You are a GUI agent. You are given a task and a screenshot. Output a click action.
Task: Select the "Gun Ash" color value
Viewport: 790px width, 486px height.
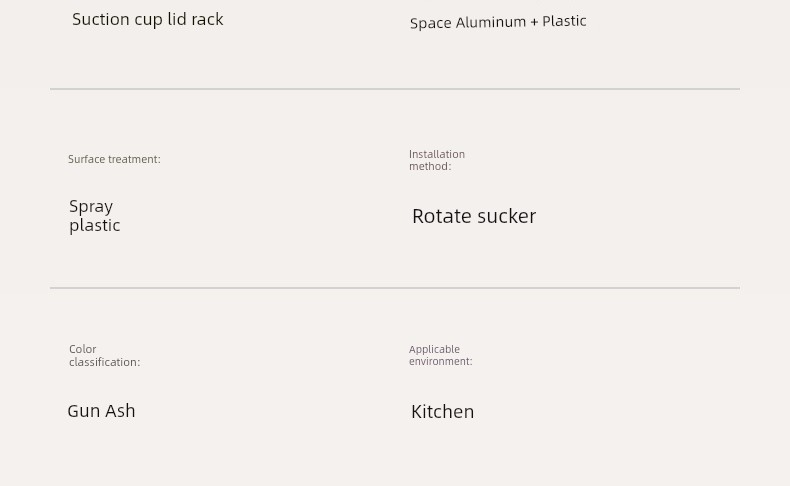pos(101,411)
